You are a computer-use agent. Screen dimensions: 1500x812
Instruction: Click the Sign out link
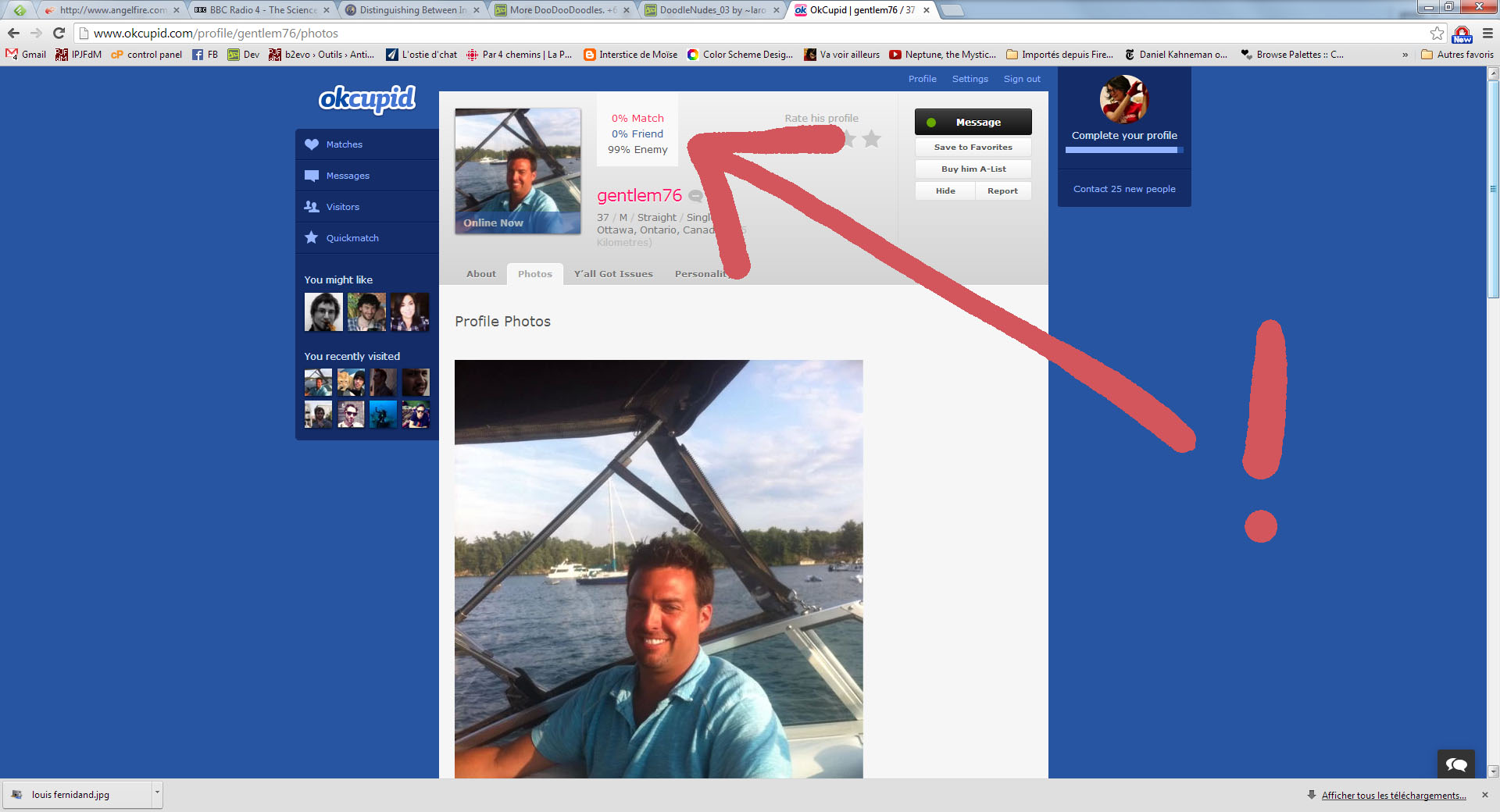[x=1021, y=79]
